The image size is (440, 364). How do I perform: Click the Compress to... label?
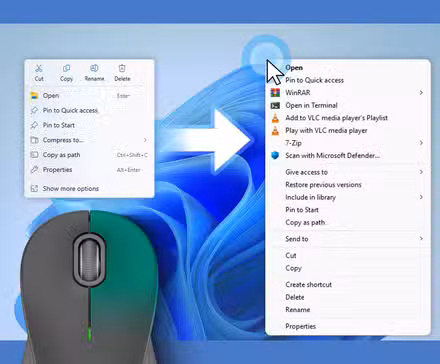point(63,140)
